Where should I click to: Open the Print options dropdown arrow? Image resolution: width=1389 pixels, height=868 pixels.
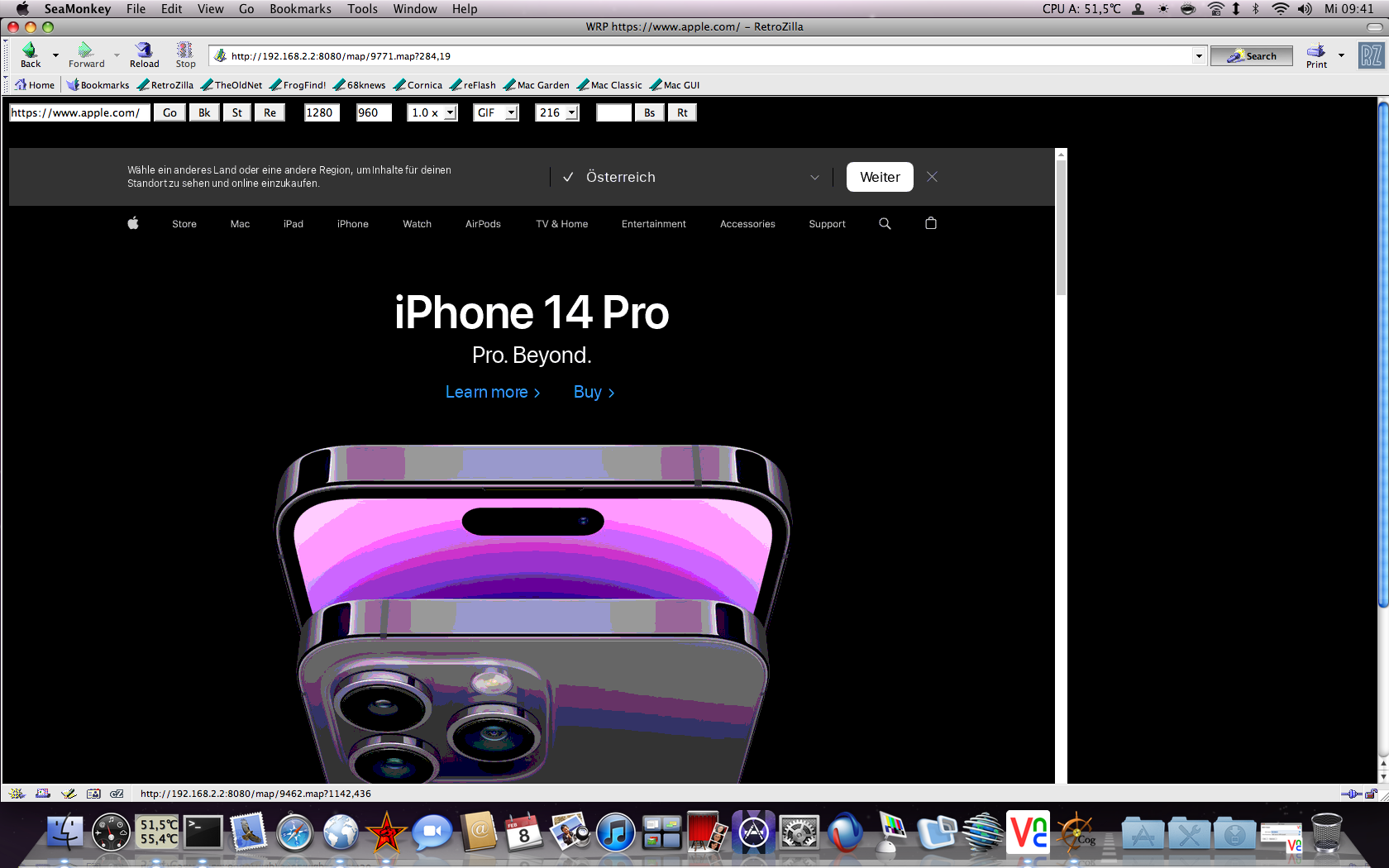(x=1341, y=55)
